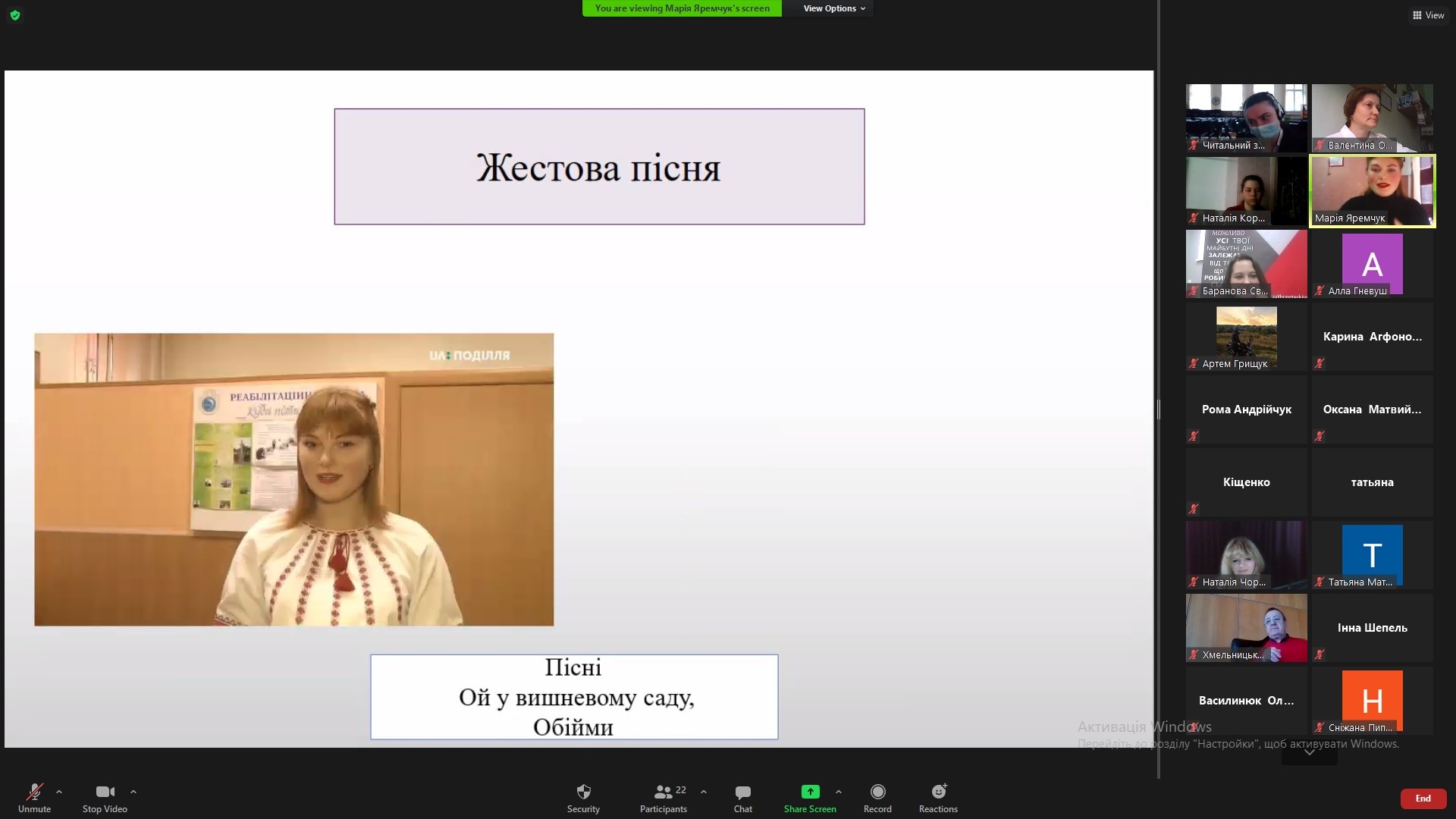
Task: Click the red End meeting button
Action: [x=1423, y=799]
